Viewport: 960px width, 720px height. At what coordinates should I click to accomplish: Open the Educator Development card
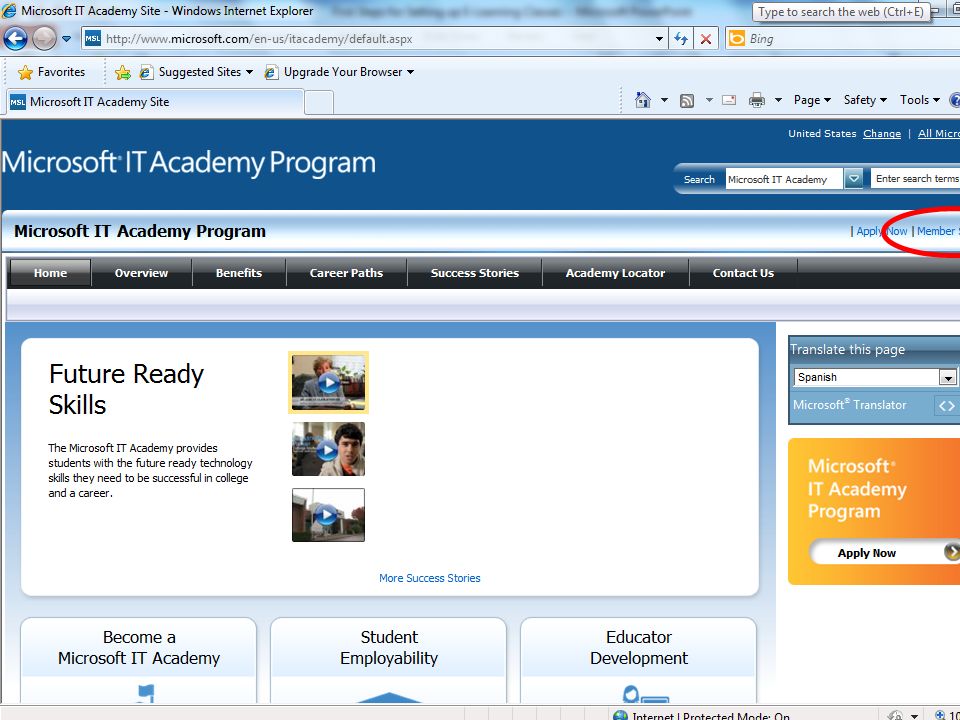[639, 660]
